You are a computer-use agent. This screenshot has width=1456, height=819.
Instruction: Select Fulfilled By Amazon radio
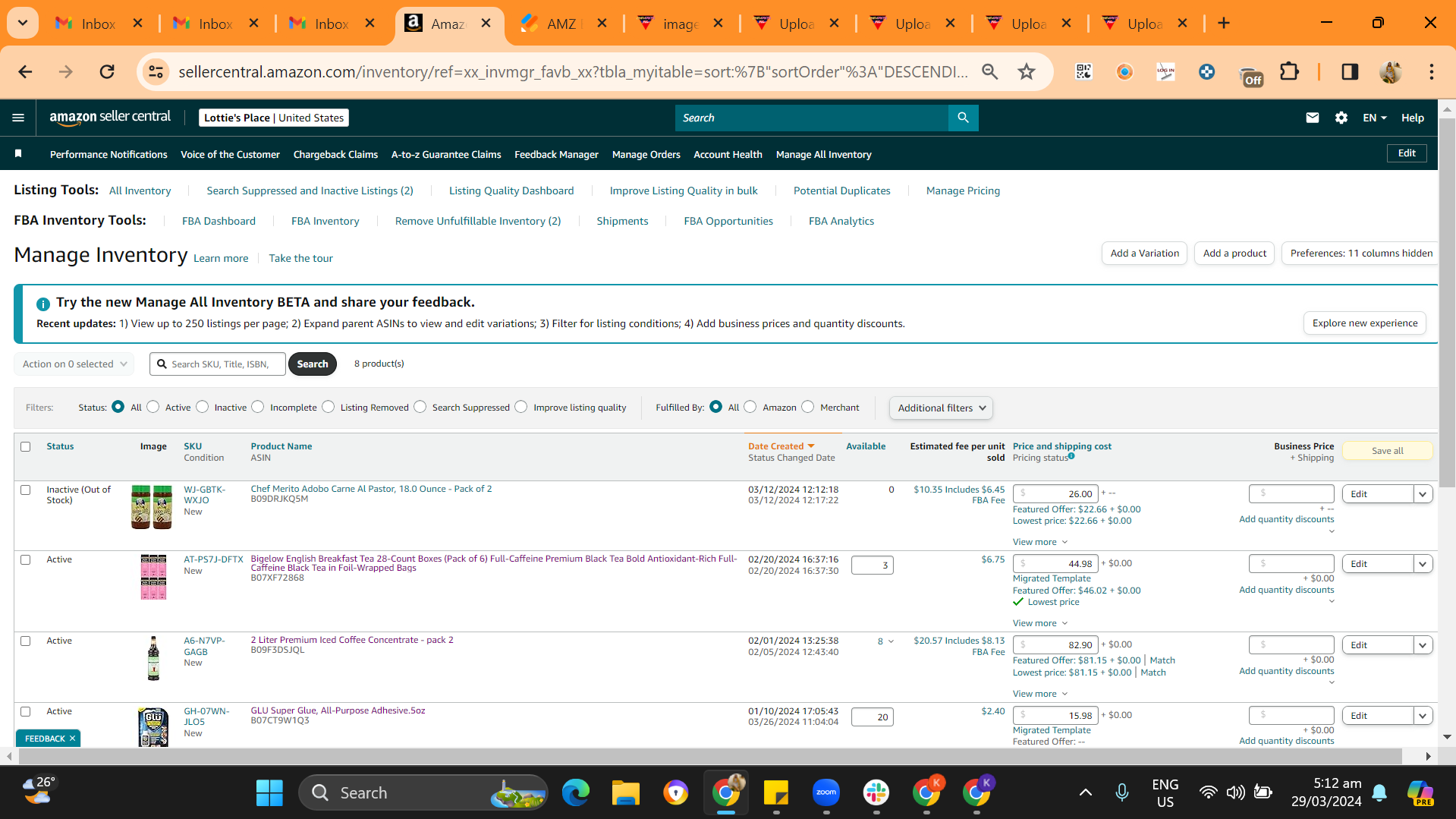(x=750, y=407)
